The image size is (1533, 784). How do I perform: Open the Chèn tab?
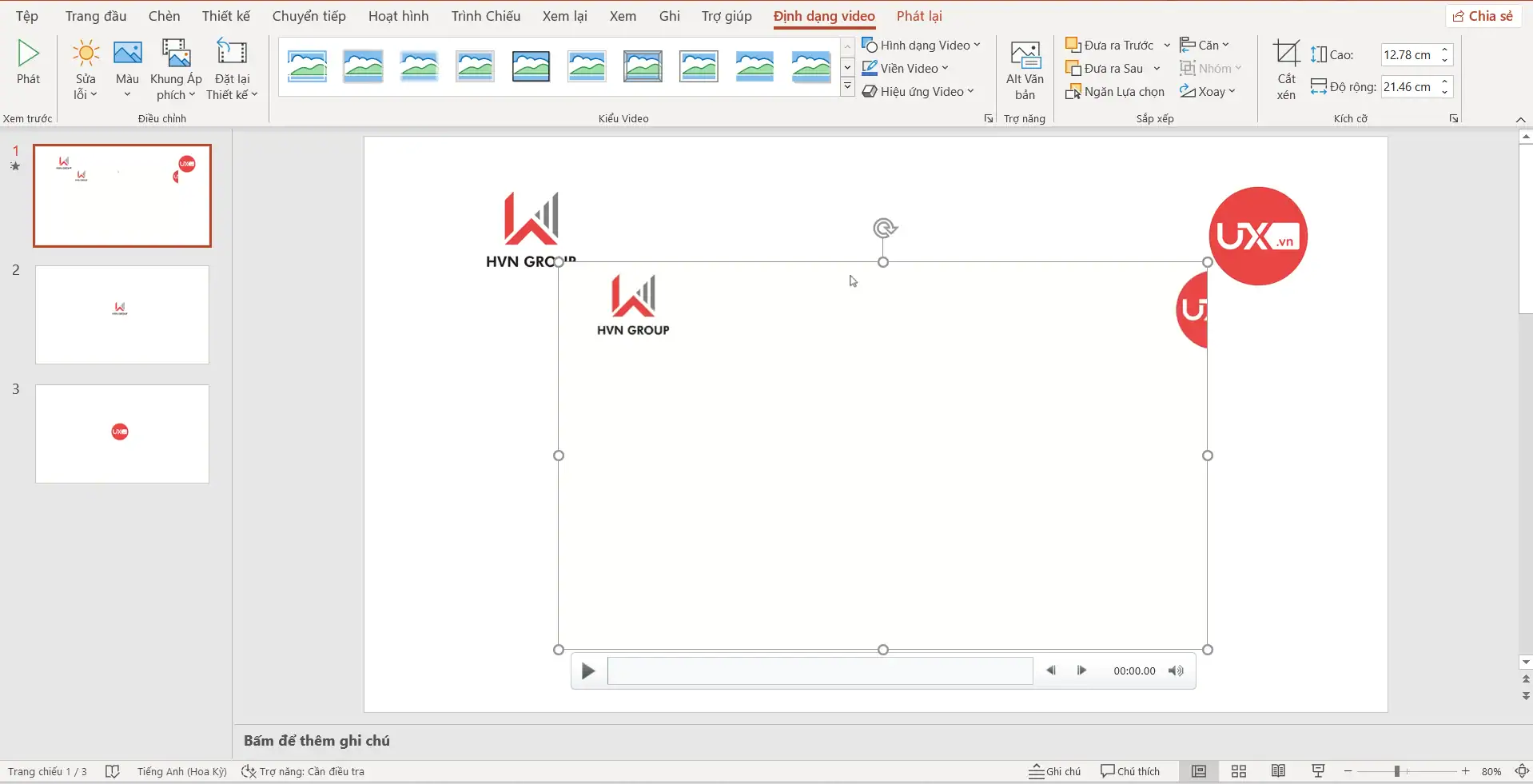click(164, 16)
